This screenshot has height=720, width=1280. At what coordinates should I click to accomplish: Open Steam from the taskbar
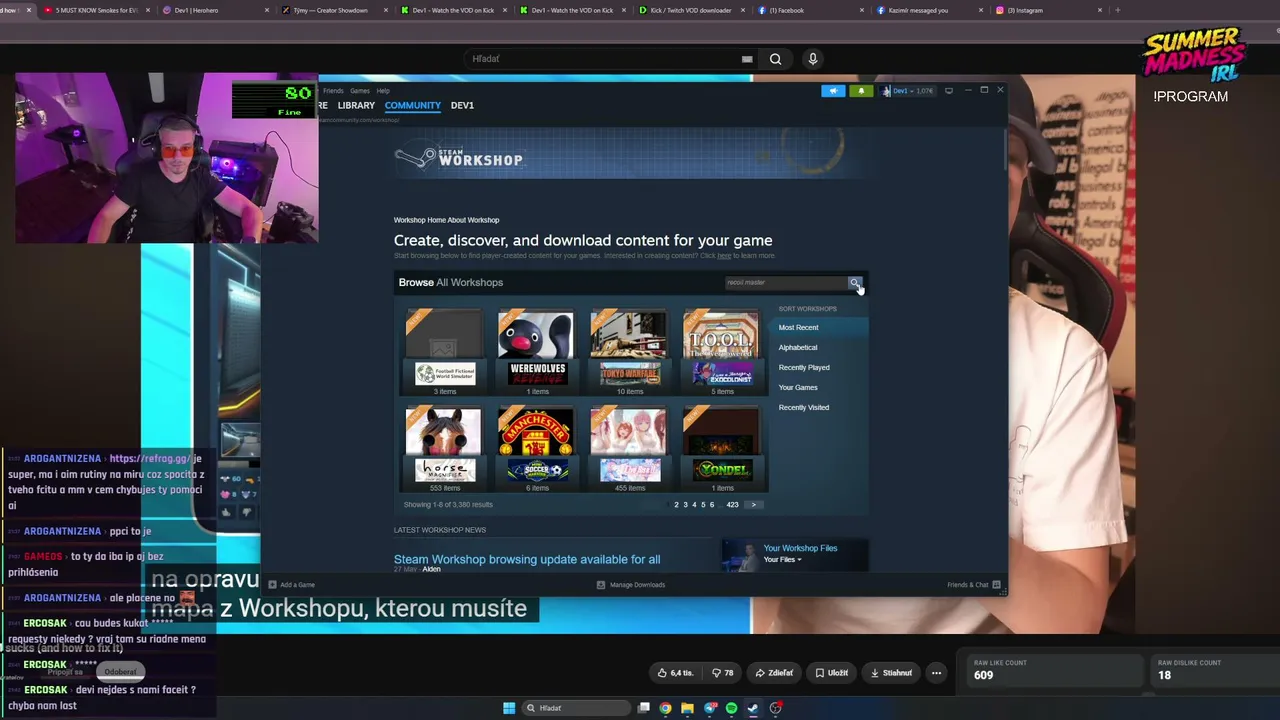[753, 708]
